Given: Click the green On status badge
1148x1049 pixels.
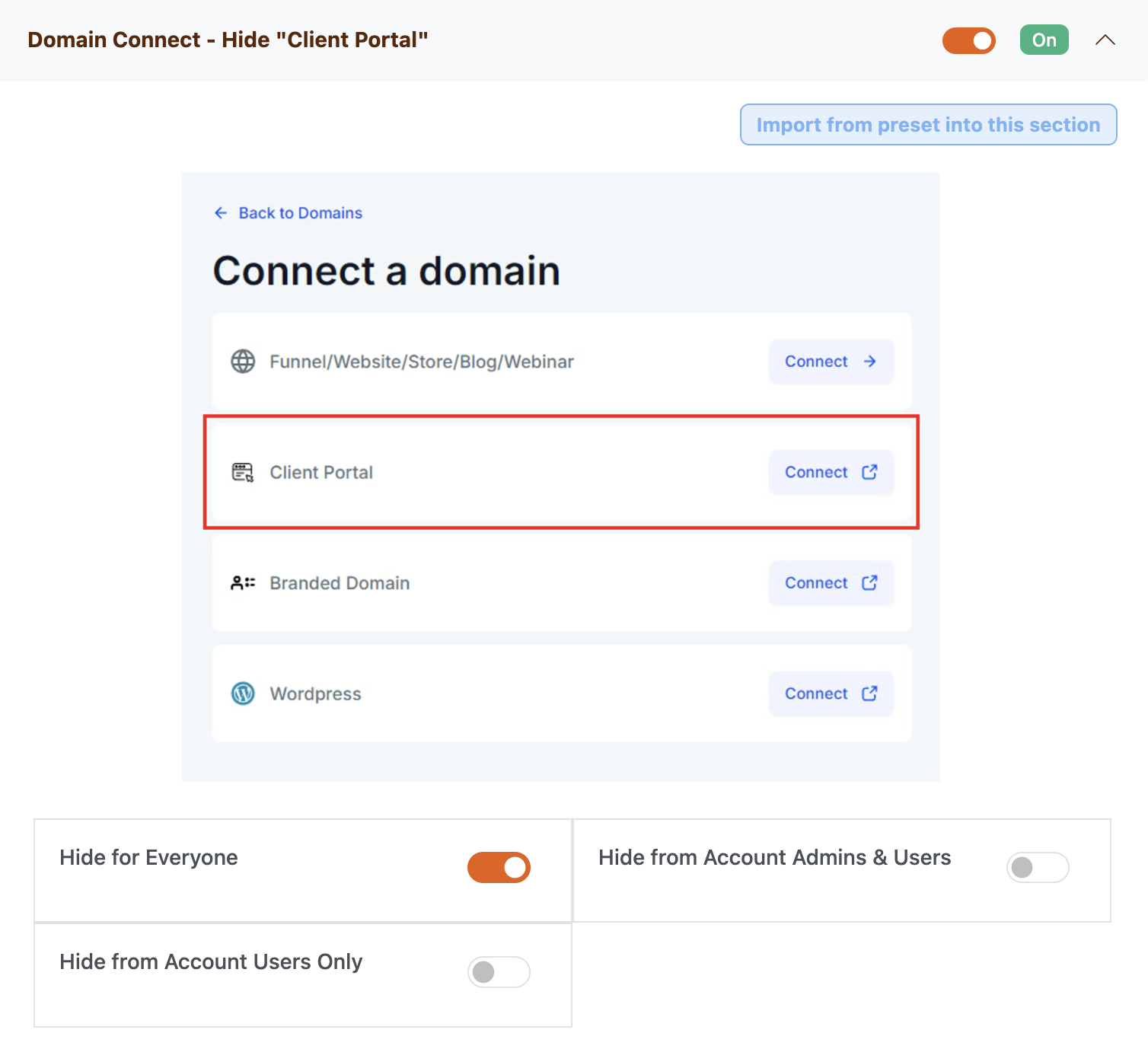Looking at the screenshot, I should (x=1044, y=40).
